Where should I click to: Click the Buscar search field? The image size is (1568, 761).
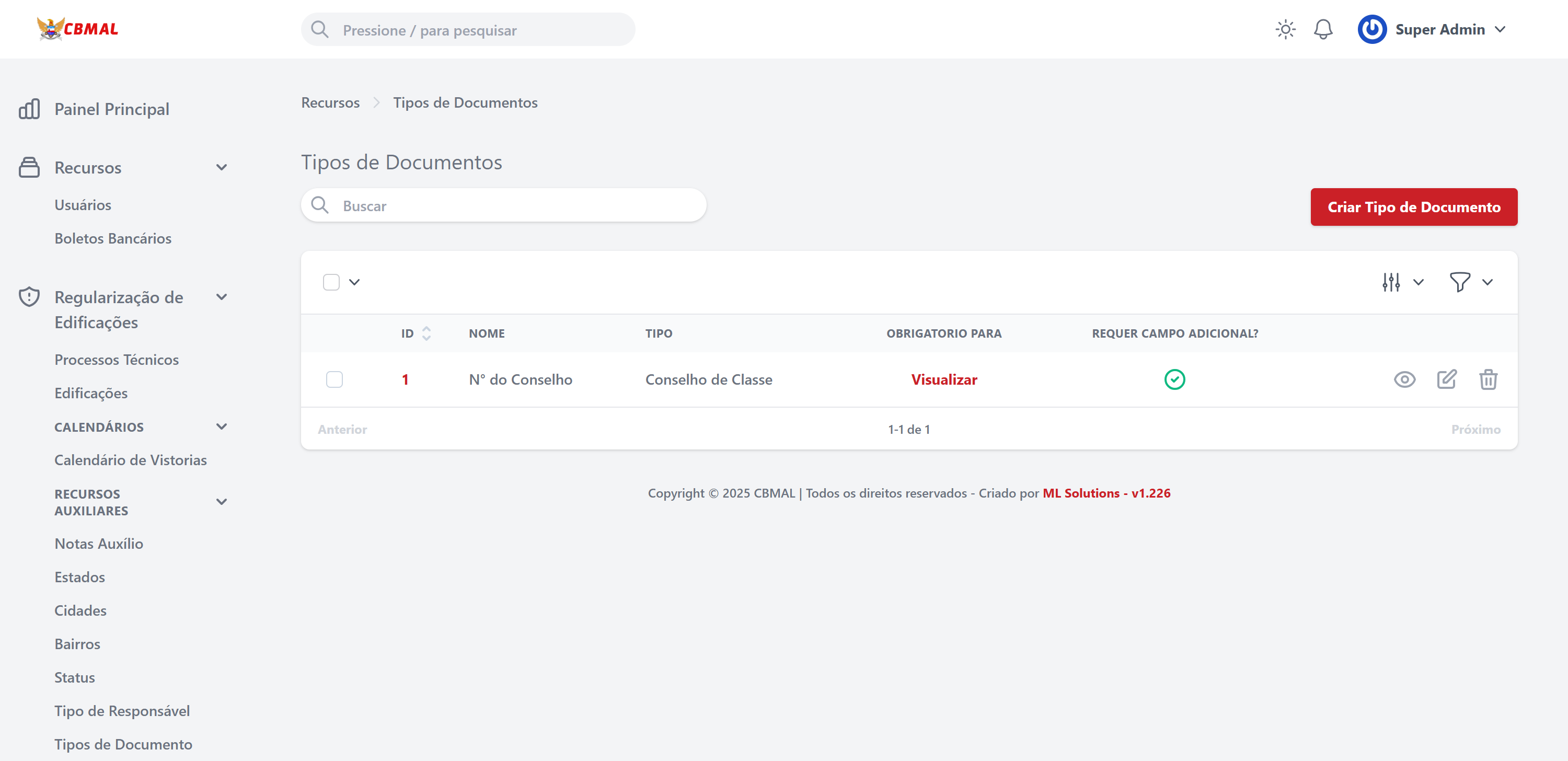tap(504, 205)
